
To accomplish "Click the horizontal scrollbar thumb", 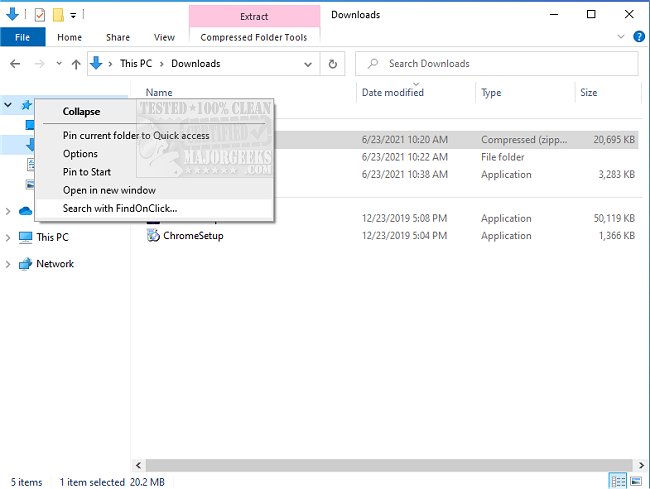I will [x=389, y=465].
